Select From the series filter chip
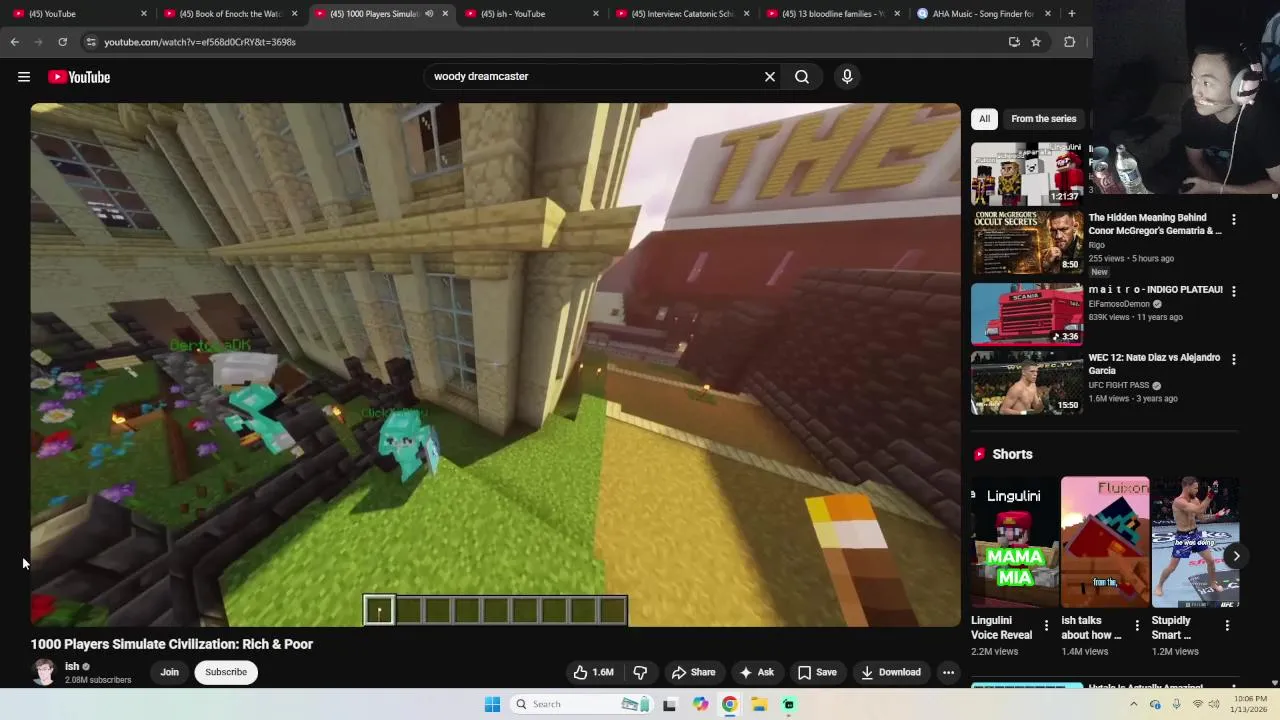The image size is (1280, 720). coord(1043,118)
